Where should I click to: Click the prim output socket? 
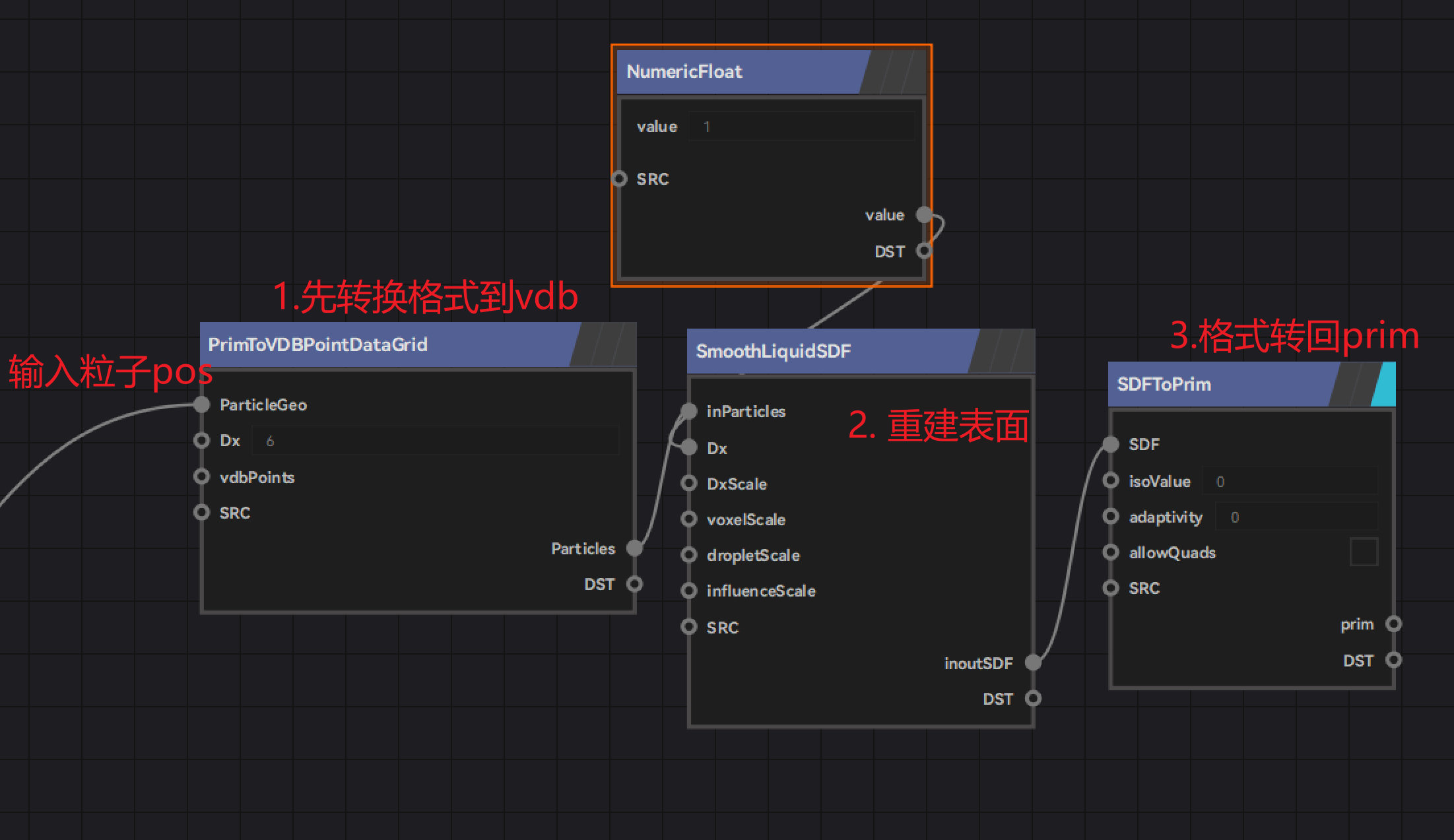1394,624
